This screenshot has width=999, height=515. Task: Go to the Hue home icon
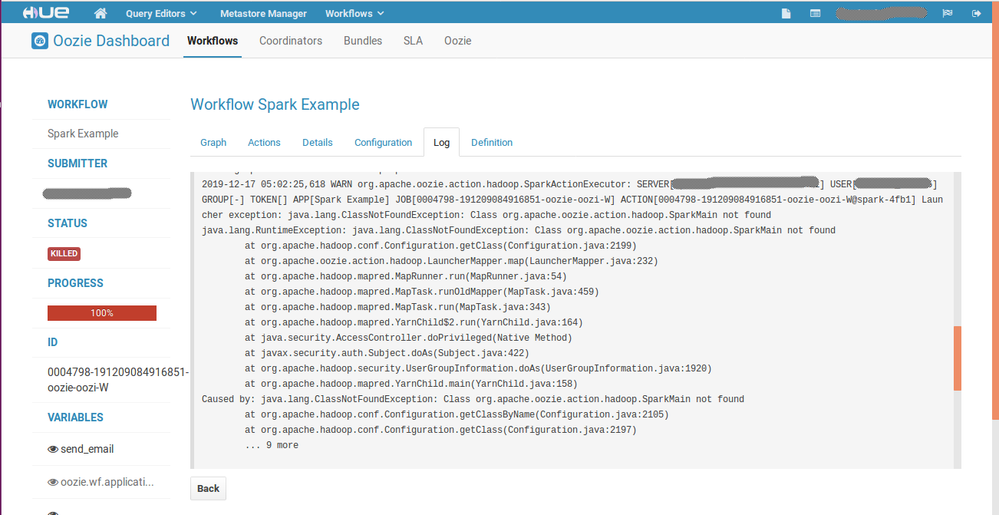99,13
